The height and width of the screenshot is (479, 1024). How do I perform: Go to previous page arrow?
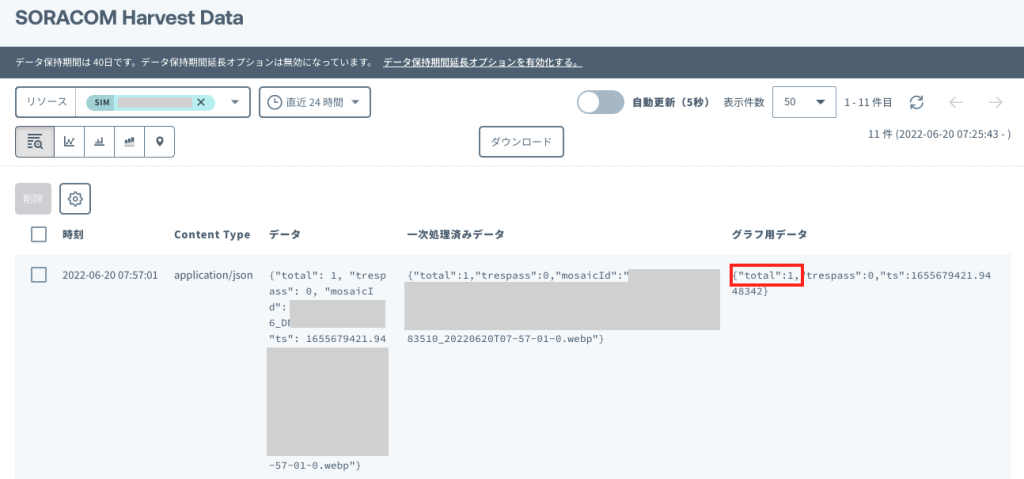coord(956,103)
